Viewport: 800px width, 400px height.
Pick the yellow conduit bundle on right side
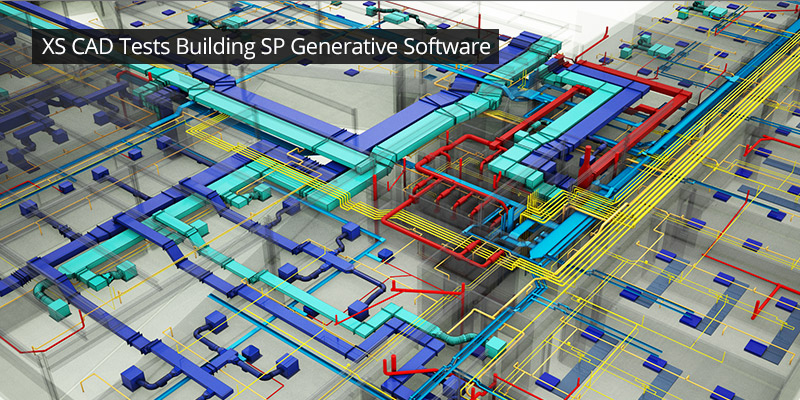(x=700, y=130)
